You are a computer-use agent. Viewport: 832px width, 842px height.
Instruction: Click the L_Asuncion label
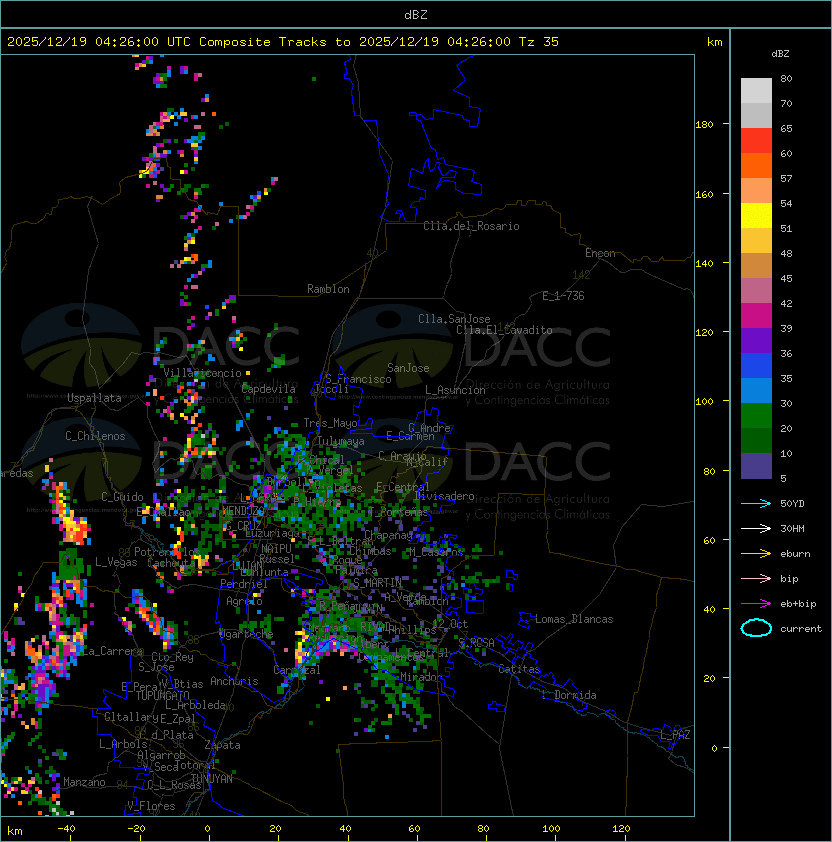point(455,390)
